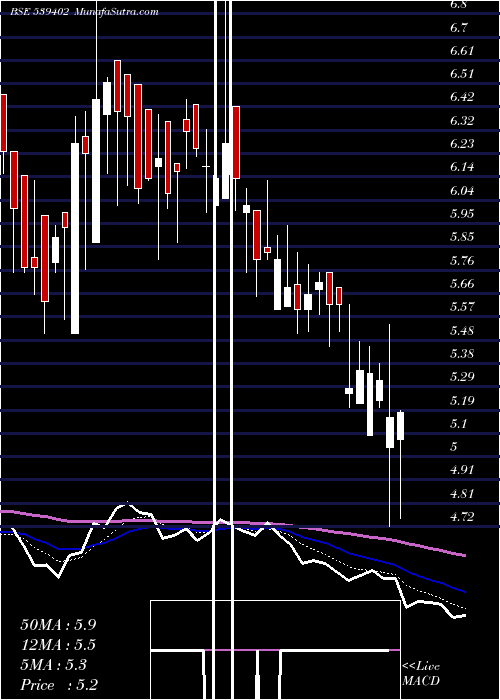Click the 5.85 price axis label

click(462, 237)
